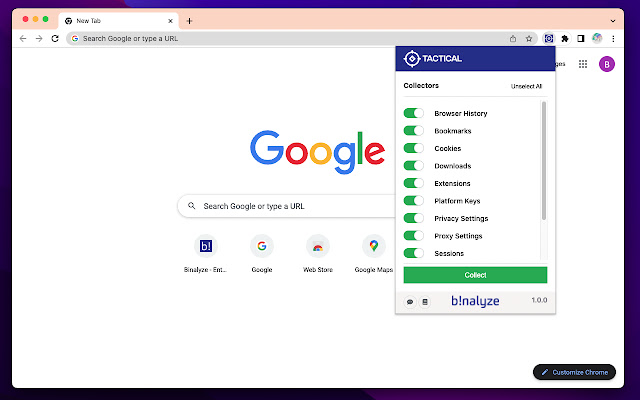Click the collectors list scrollbar
The image size is (640, 400).
pos(544,161)
